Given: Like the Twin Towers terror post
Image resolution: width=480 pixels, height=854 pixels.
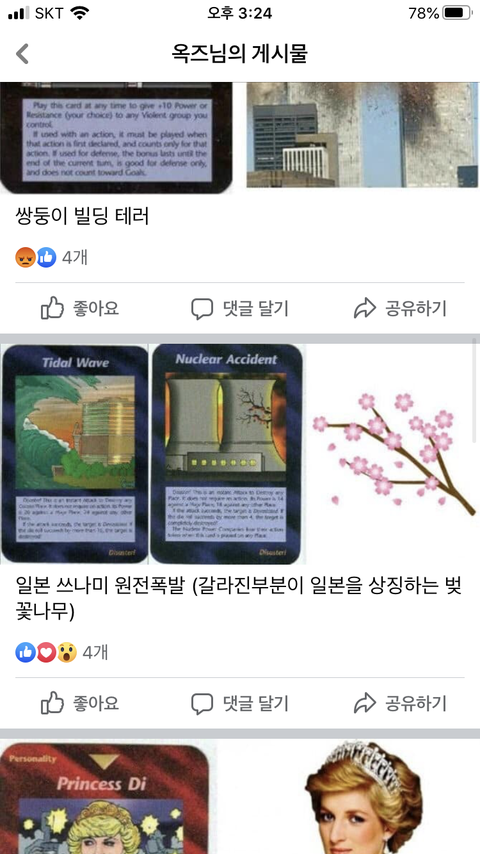Looking at the screenshot, I should (x=80, y=309).
